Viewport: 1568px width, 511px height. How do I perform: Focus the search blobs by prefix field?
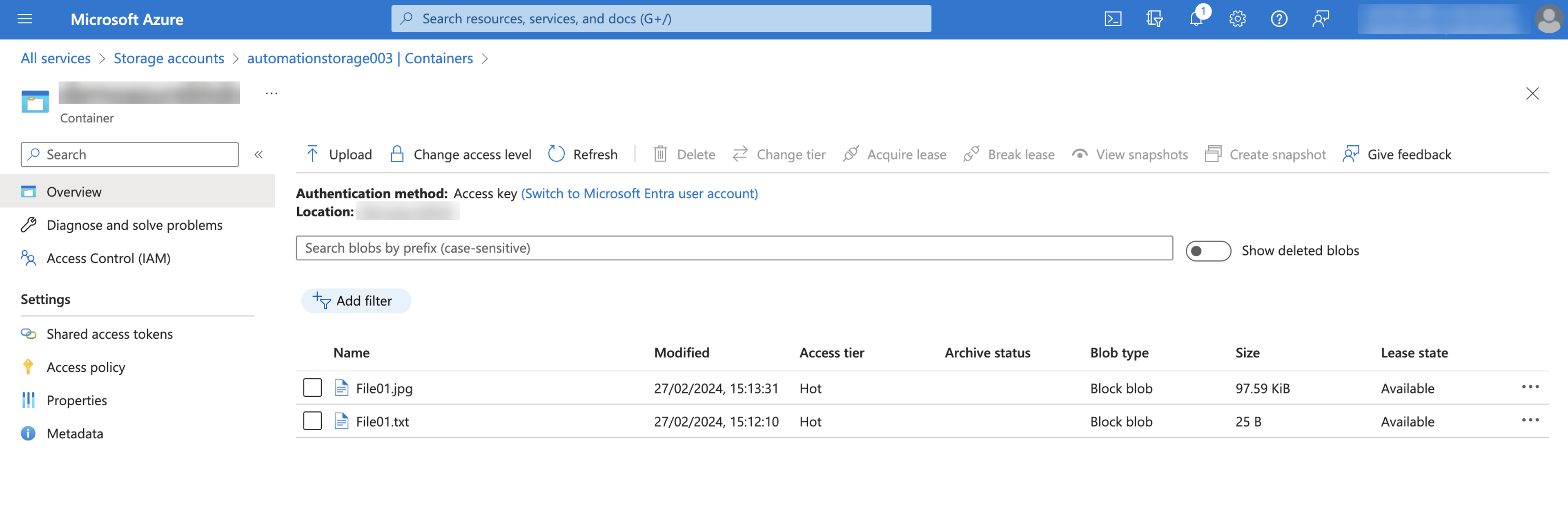click(x=734, y=248)
